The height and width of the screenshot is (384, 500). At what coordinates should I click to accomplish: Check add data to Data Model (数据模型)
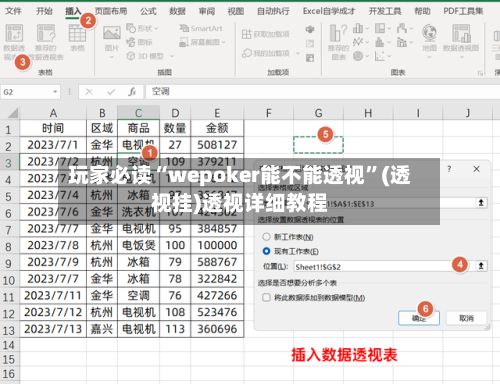266,297
